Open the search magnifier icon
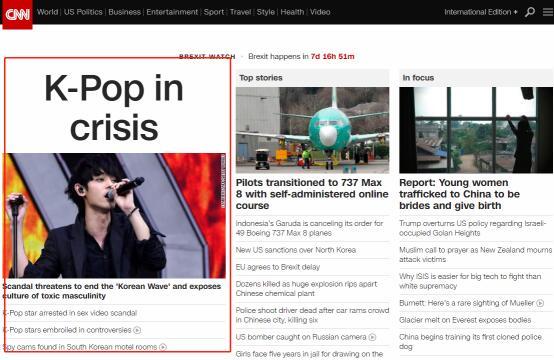The image size is (554, 360). tap(530, 12)
